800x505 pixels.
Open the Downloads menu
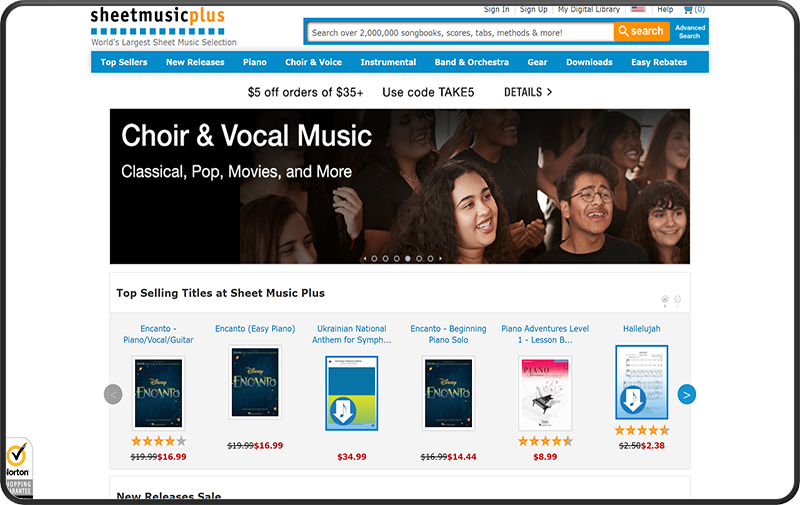pyautogui.click(x=589, y=62)
